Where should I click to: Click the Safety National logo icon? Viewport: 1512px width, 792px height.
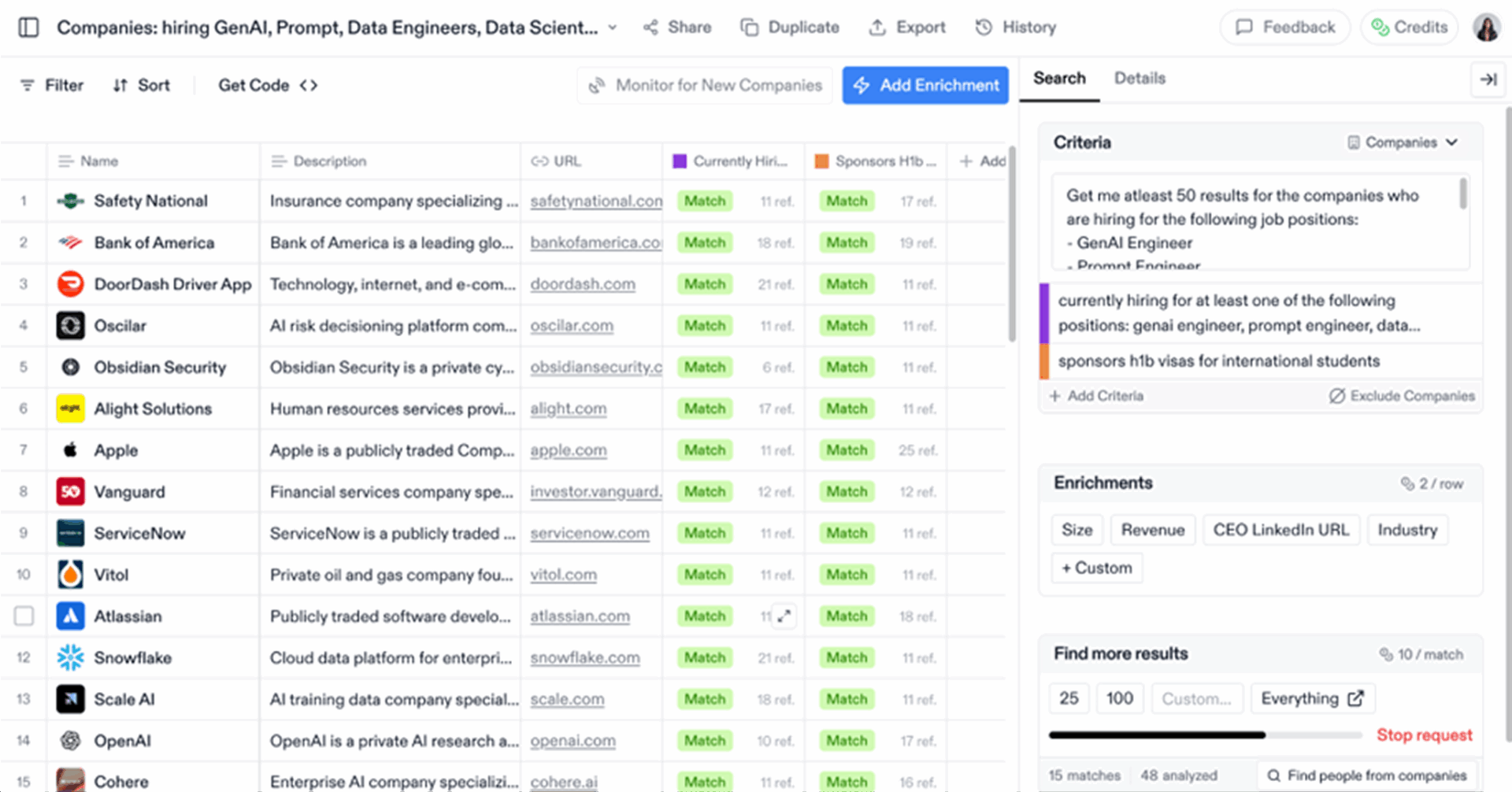click(71, 202)
